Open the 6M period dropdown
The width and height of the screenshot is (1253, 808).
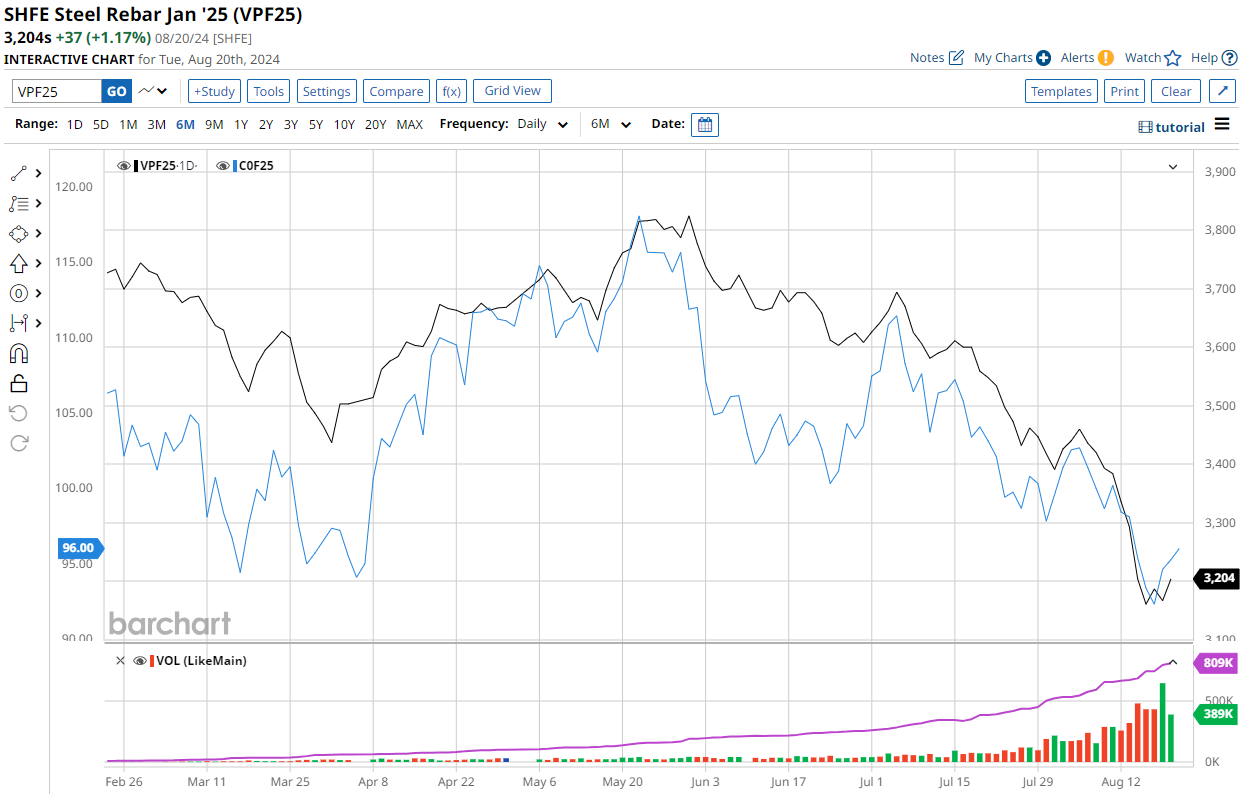(611, 125)
